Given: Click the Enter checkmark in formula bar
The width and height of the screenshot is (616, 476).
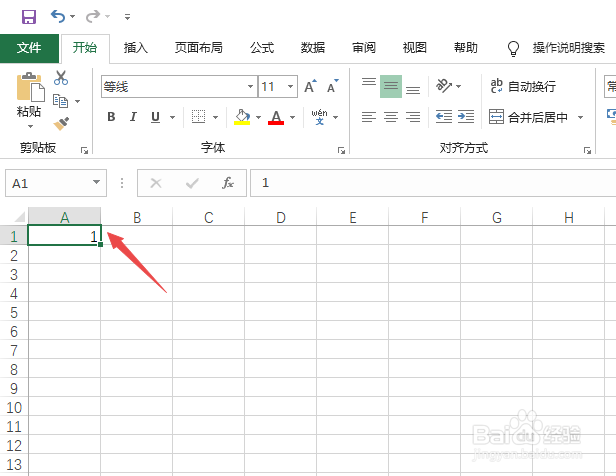Looking at the screenshot, I should [192, 183].
